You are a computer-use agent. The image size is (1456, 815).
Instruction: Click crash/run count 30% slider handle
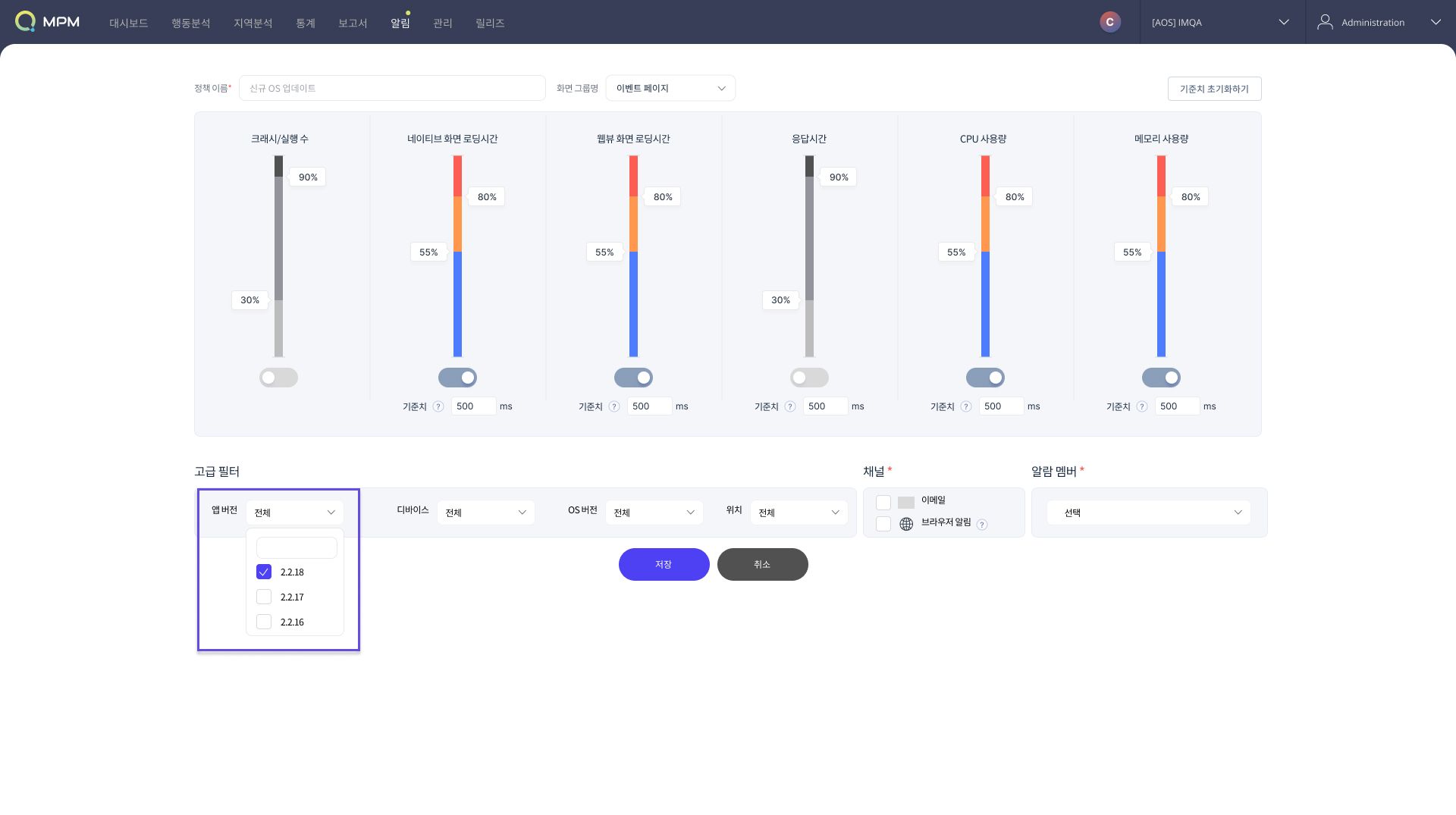click(250, 300)
